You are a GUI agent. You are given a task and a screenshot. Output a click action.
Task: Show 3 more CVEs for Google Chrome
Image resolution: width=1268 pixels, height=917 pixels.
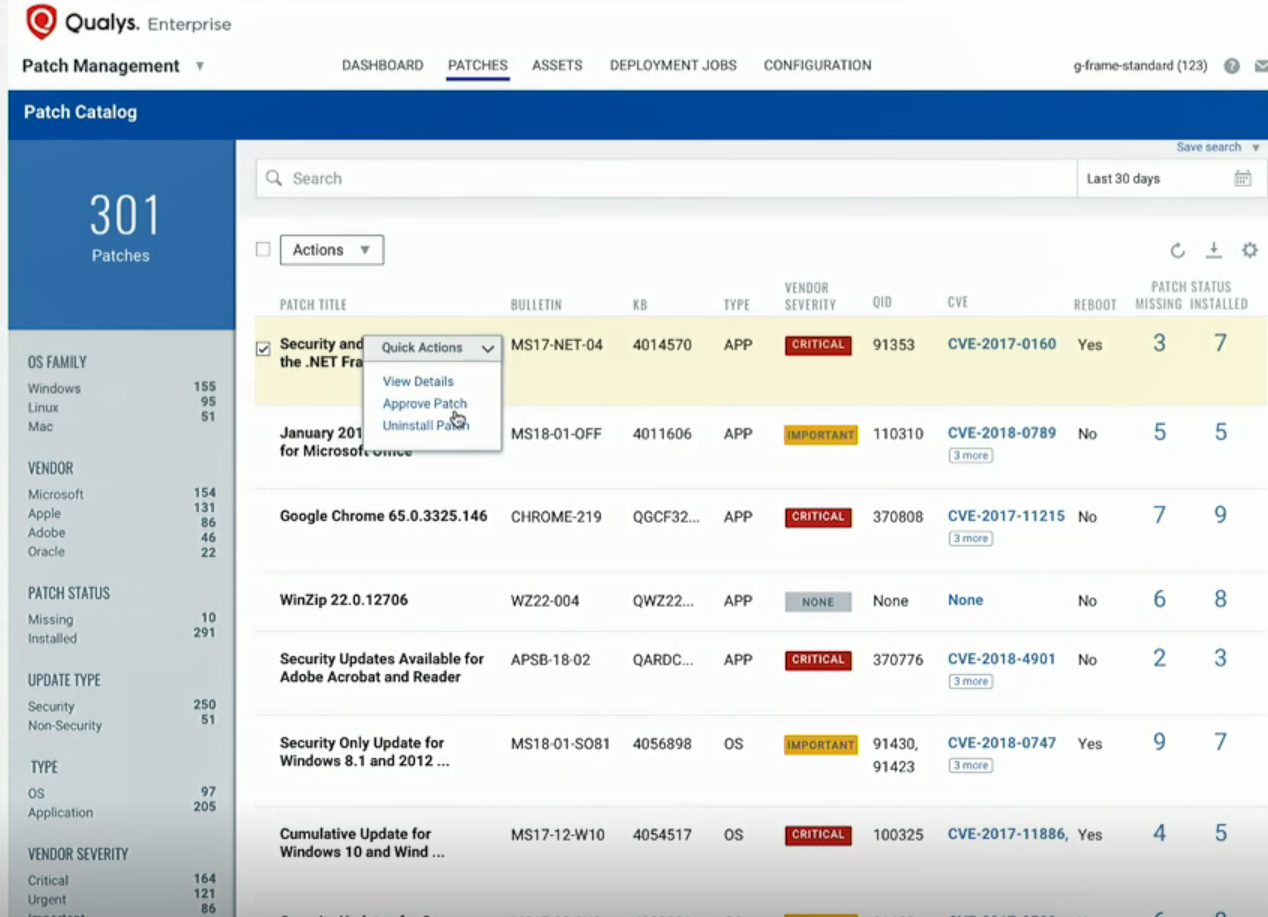(x=970, y=539)
